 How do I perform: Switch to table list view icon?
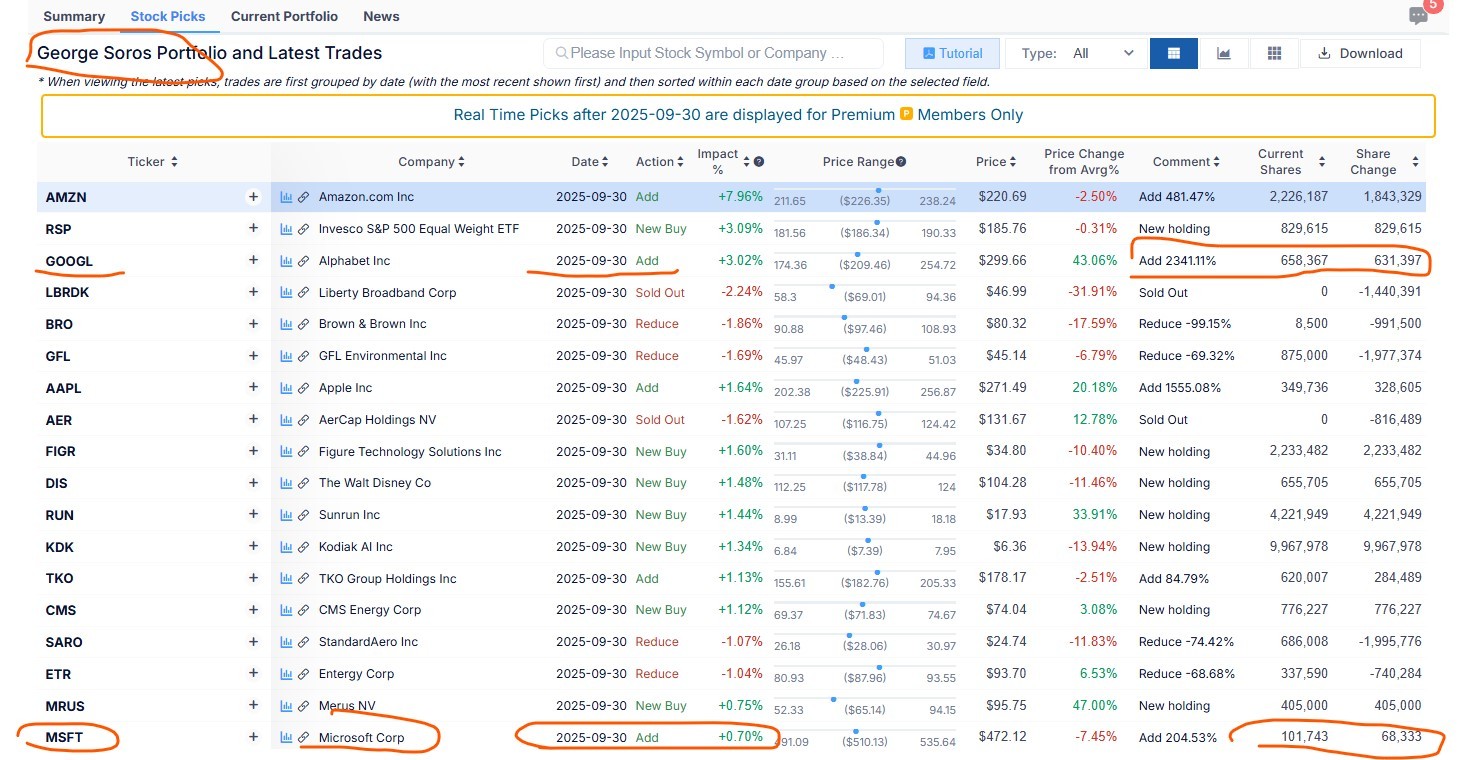[1173, 53]
